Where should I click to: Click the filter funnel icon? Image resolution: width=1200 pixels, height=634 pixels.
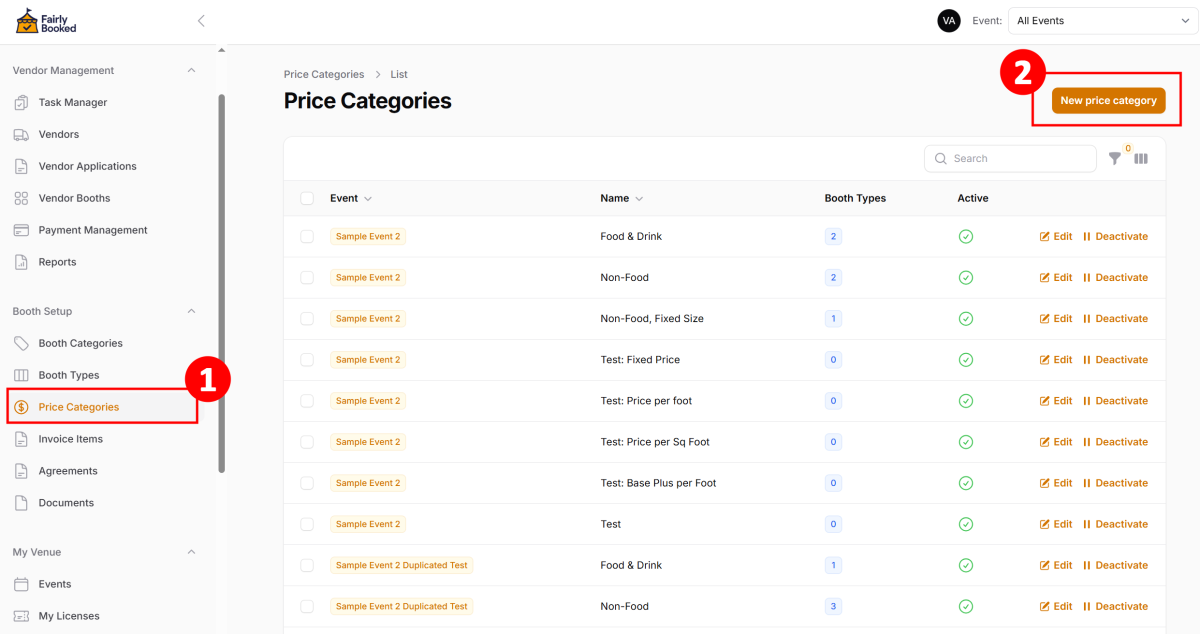tap(1114, 159)
